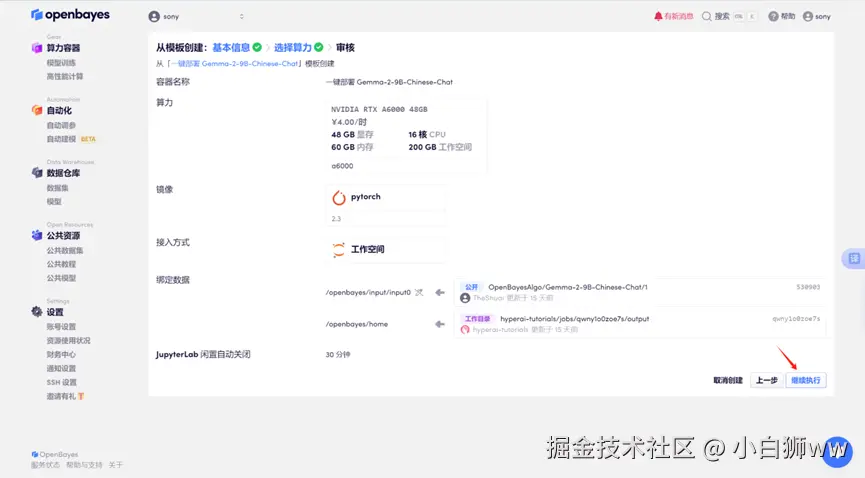Go to 数据集 in sidebar
Viewport: 865px width, 478px height.
click(x=57, y=188)
